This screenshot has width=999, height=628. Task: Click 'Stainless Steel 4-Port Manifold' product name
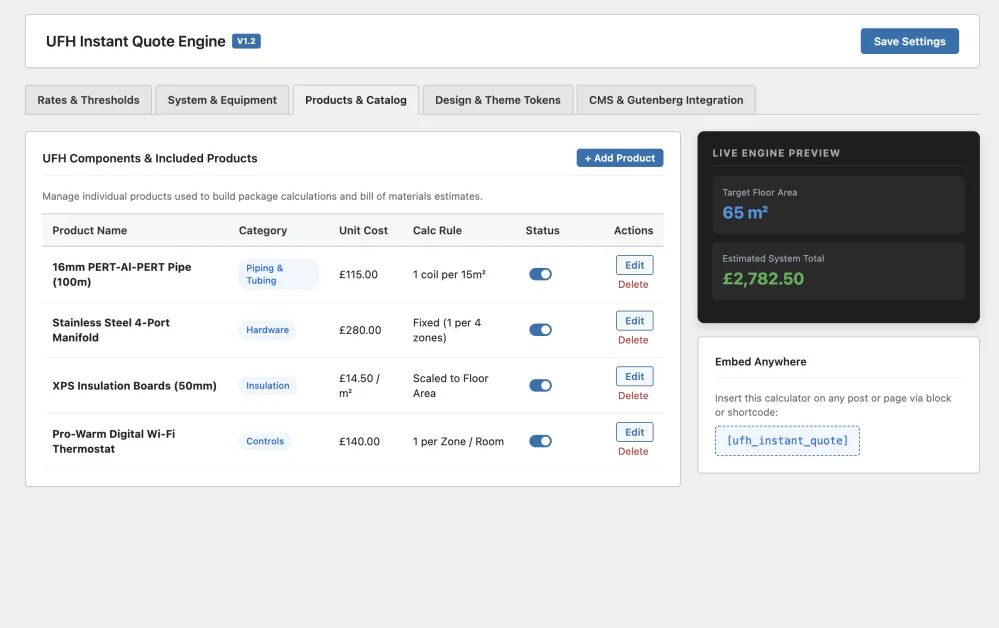coord(111,330)
